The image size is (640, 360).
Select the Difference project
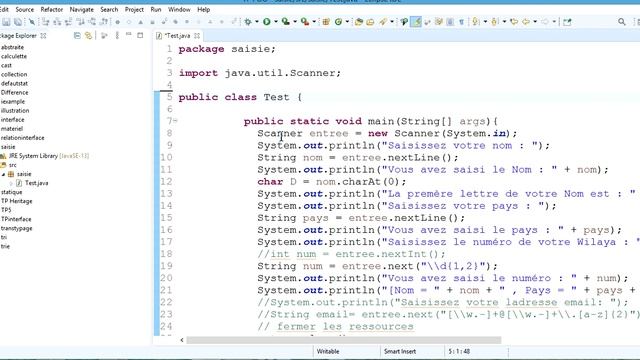(14, 93)
